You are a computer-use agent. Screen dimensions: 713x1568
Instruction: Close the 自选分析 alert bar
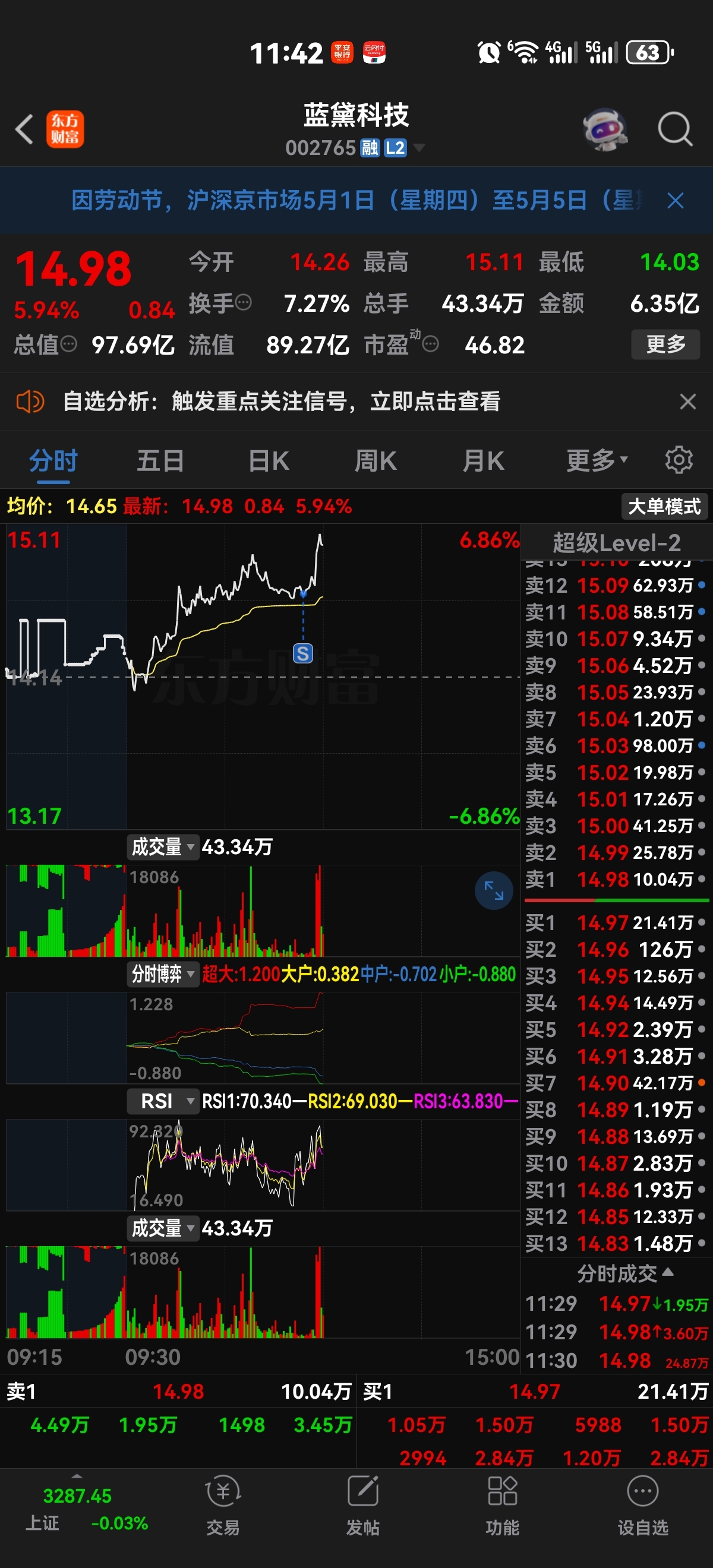pyautogui.click(x=687, y=402)
